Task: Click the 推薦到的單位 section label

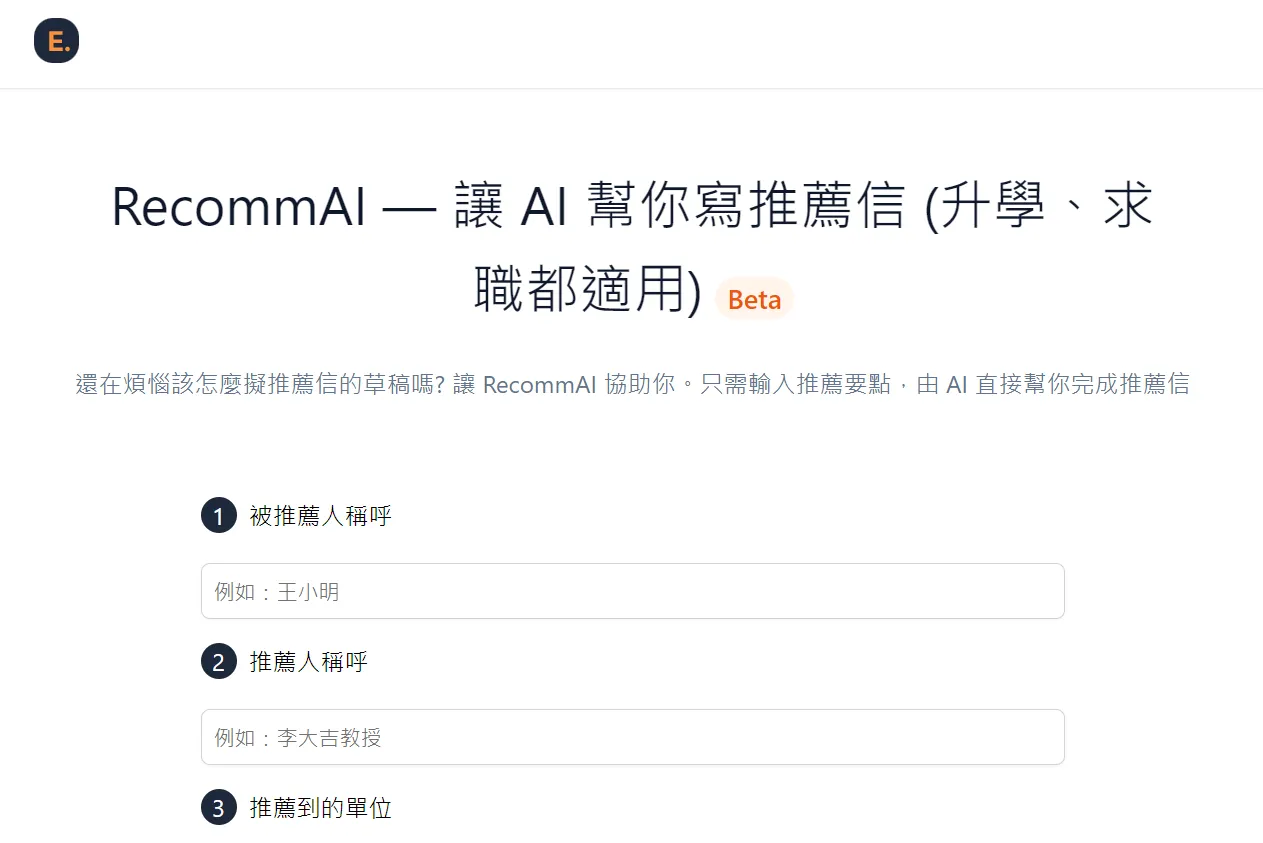Action: pos(320,808)
